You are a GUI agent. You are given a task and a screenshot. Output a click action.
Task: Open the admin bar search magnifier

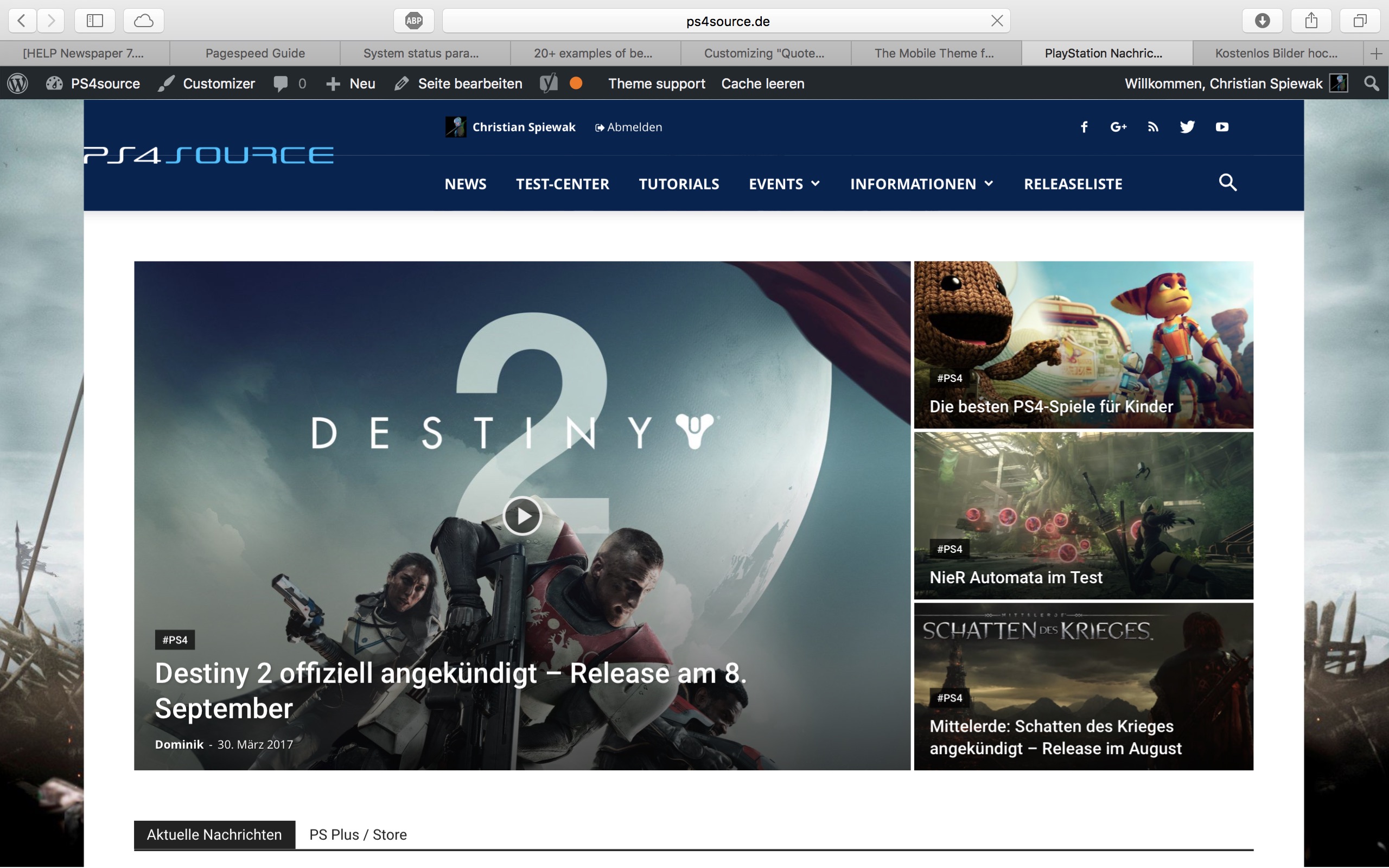(x=1371, y=84)
